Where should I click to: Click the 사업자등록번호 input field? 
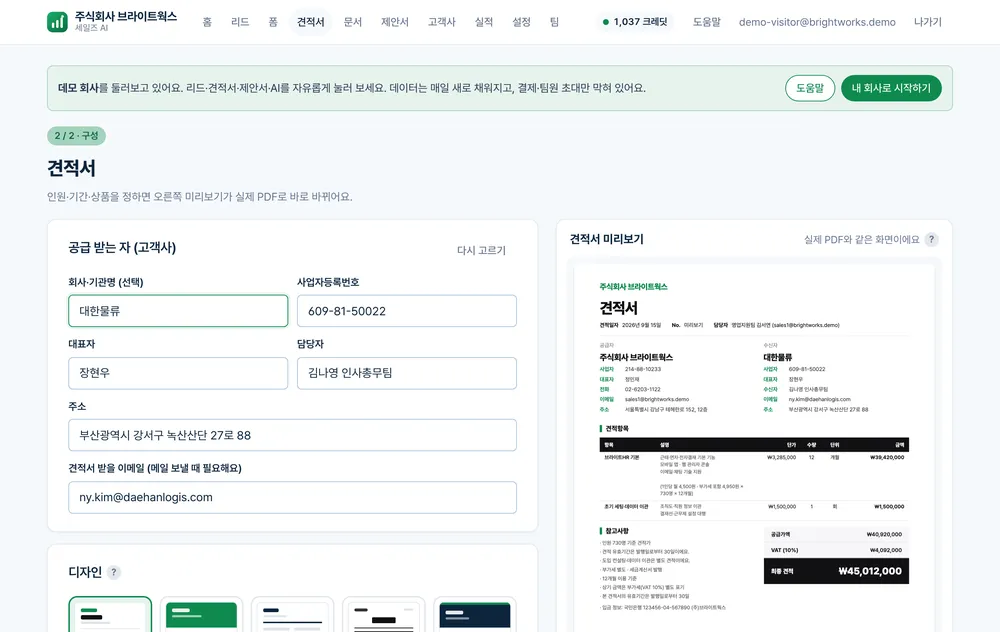406,311
